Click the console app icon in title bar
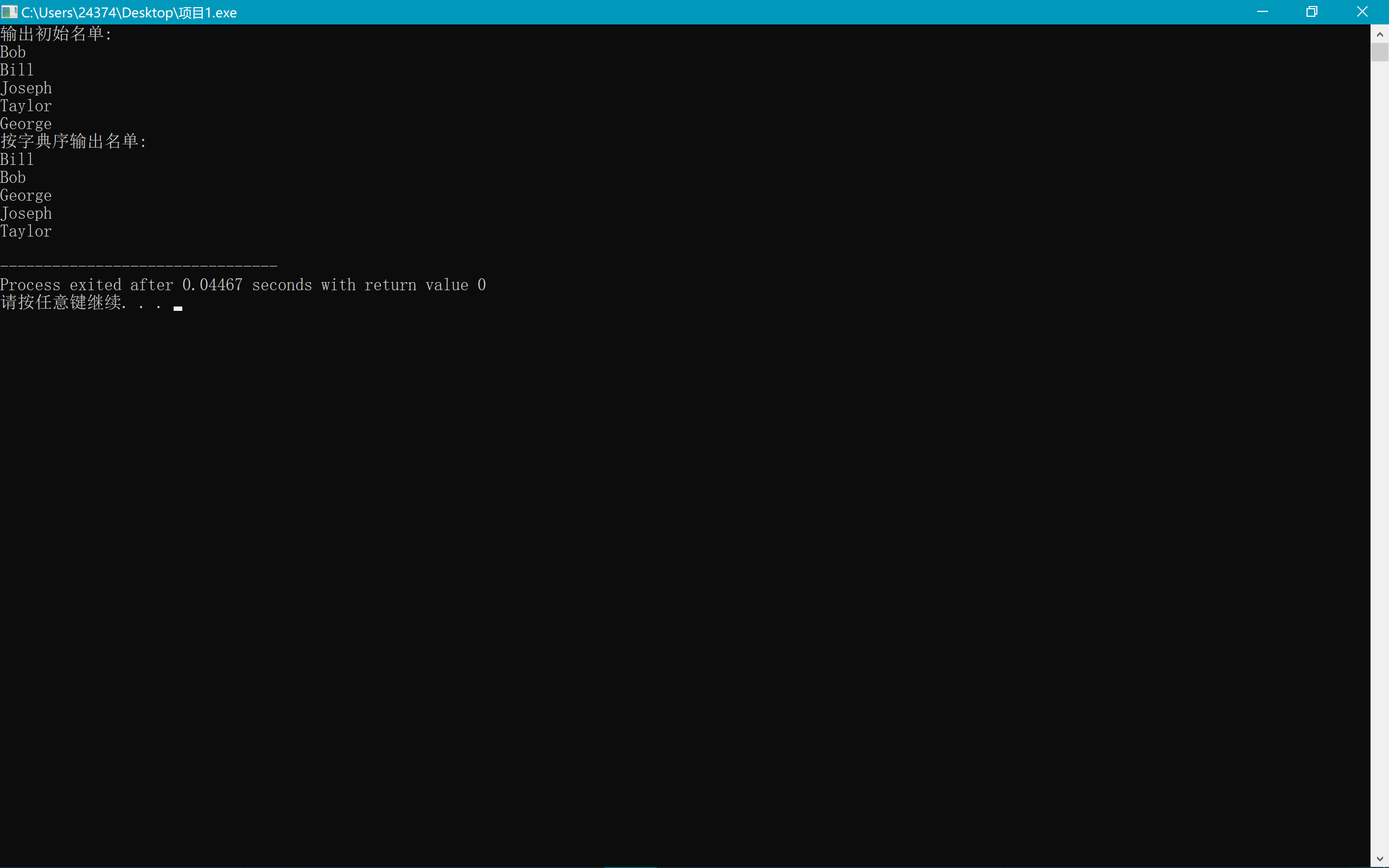 point(9,12)
